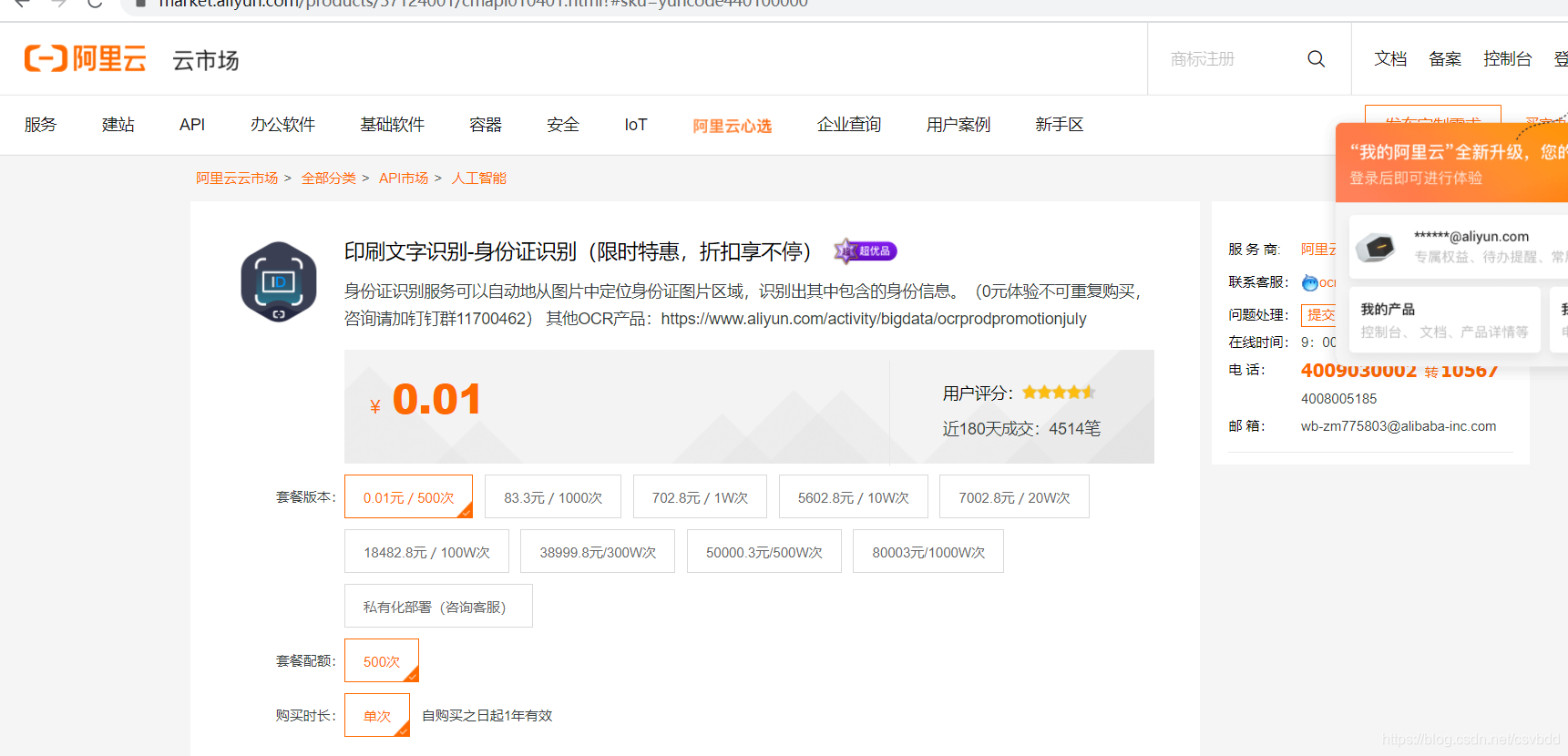The height and width of the screenshot is (756, 1568).
Task: Choose the 38999.8元/300W次 package
Action: point(598,551)
